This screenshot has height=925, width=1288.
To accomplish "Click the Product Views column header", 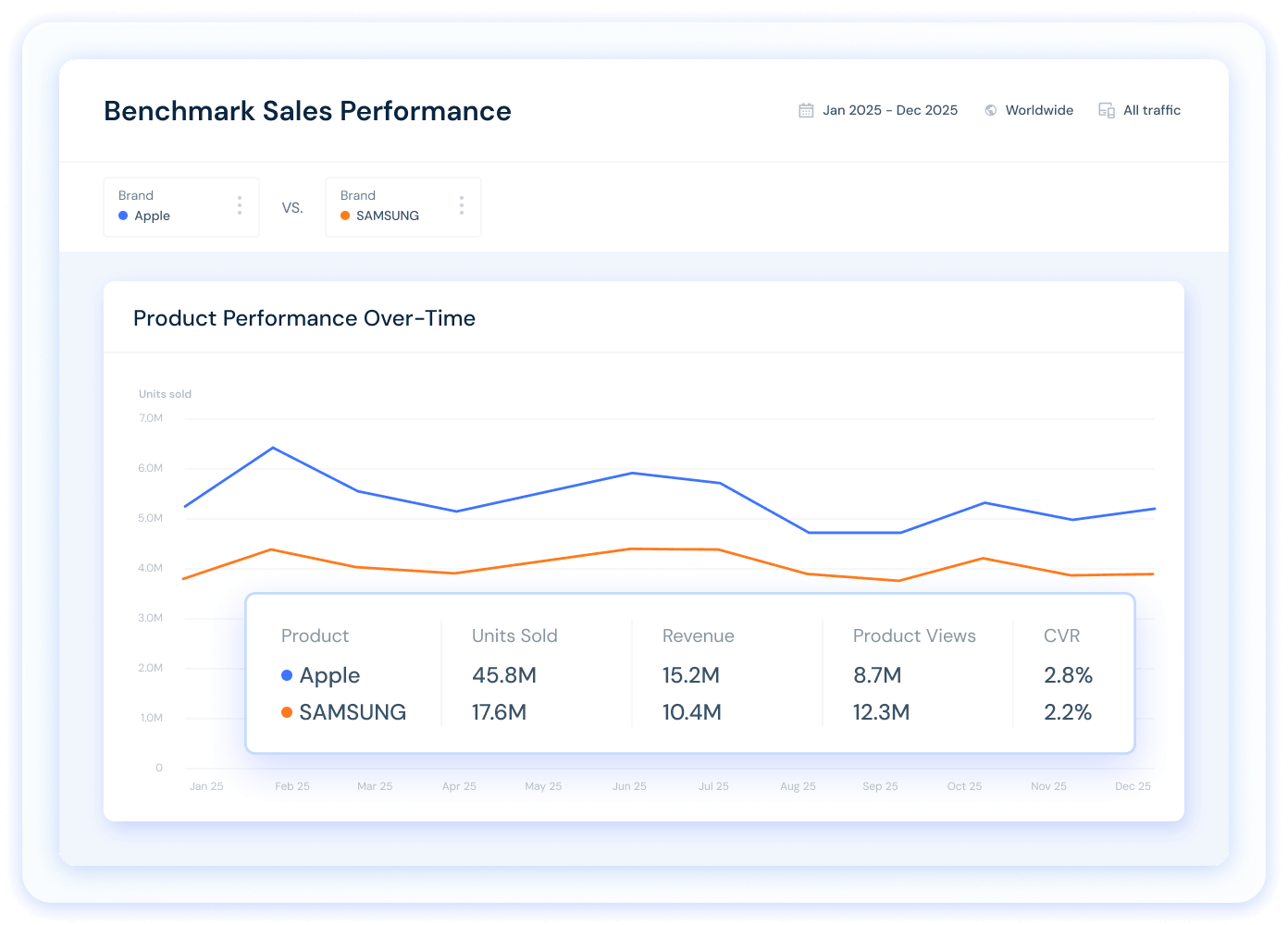I will coord(914,635).
